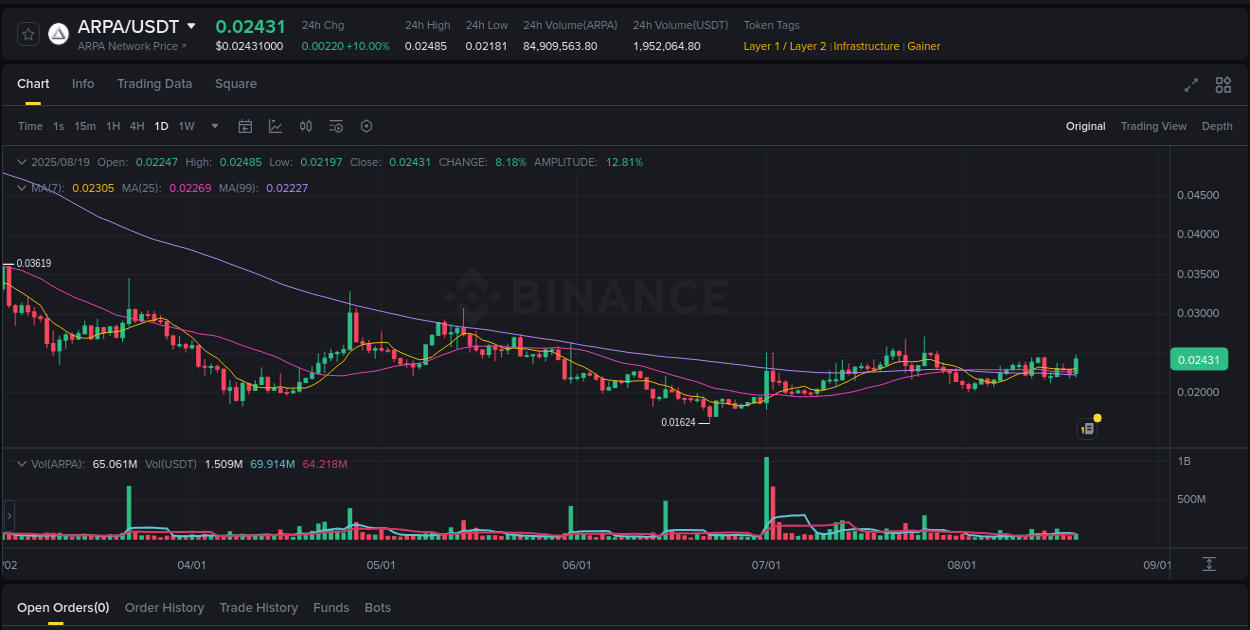Open the Order History tab
Viewport: 1250px width, 630px height.
(164, 607)
